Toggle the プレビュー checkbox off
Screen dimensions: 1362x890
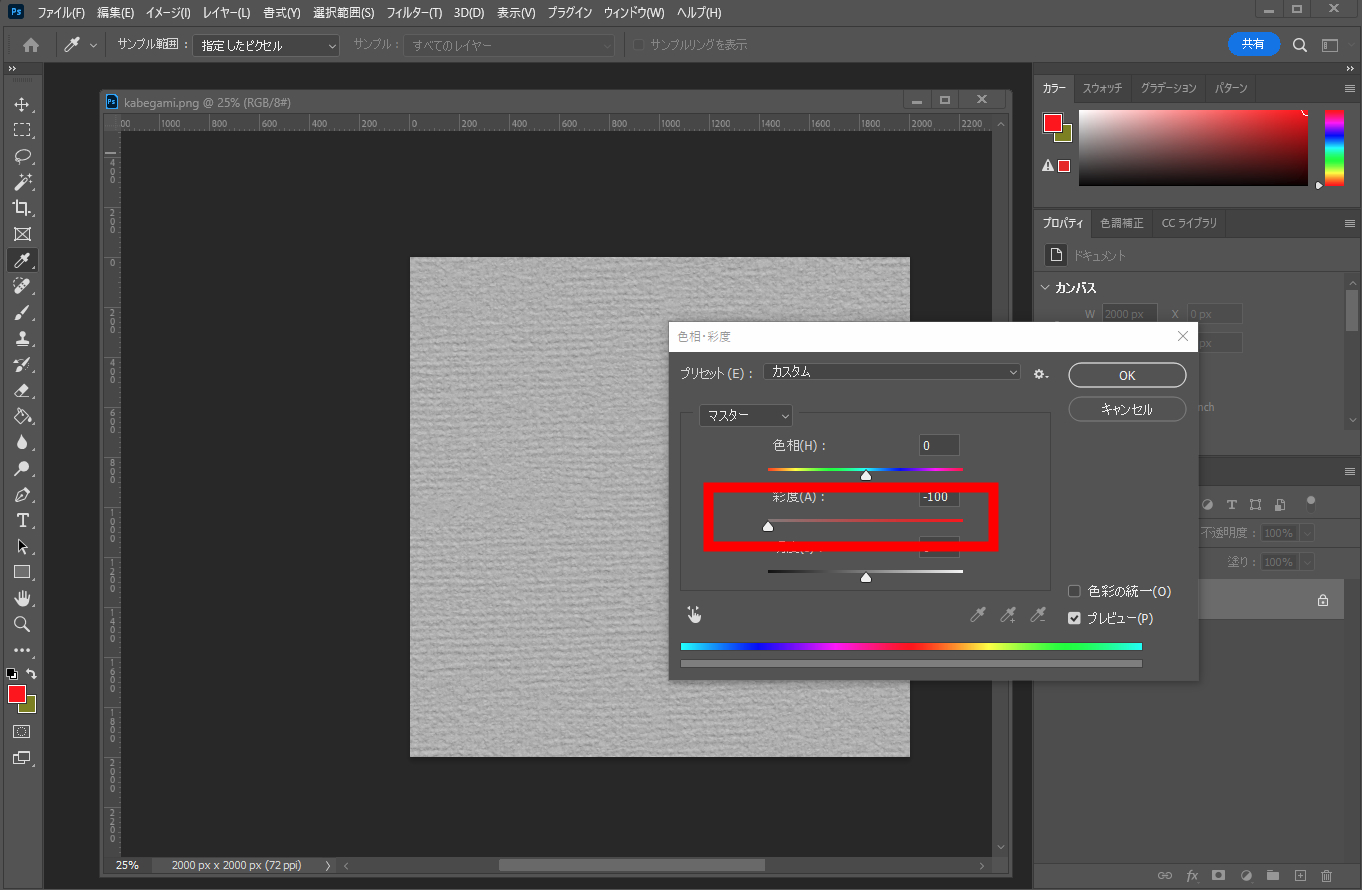click(x=1074, y=618)
